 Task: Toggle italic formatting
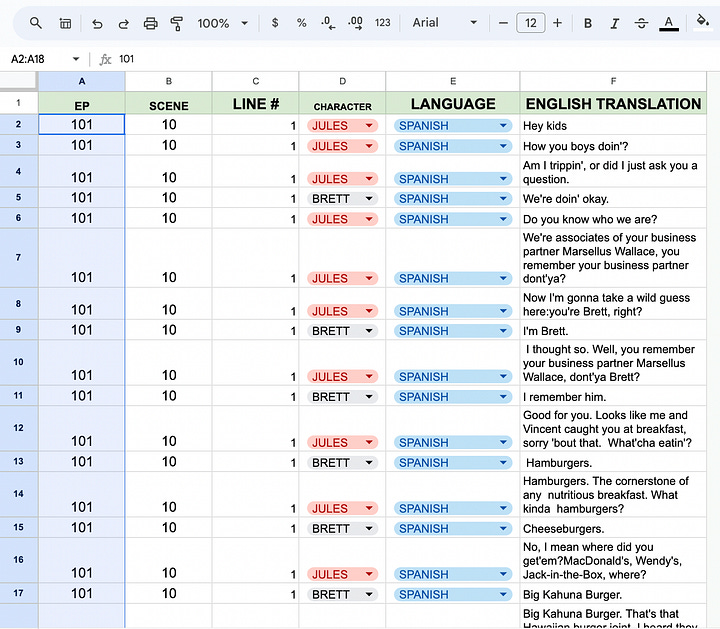coord(614,23)
